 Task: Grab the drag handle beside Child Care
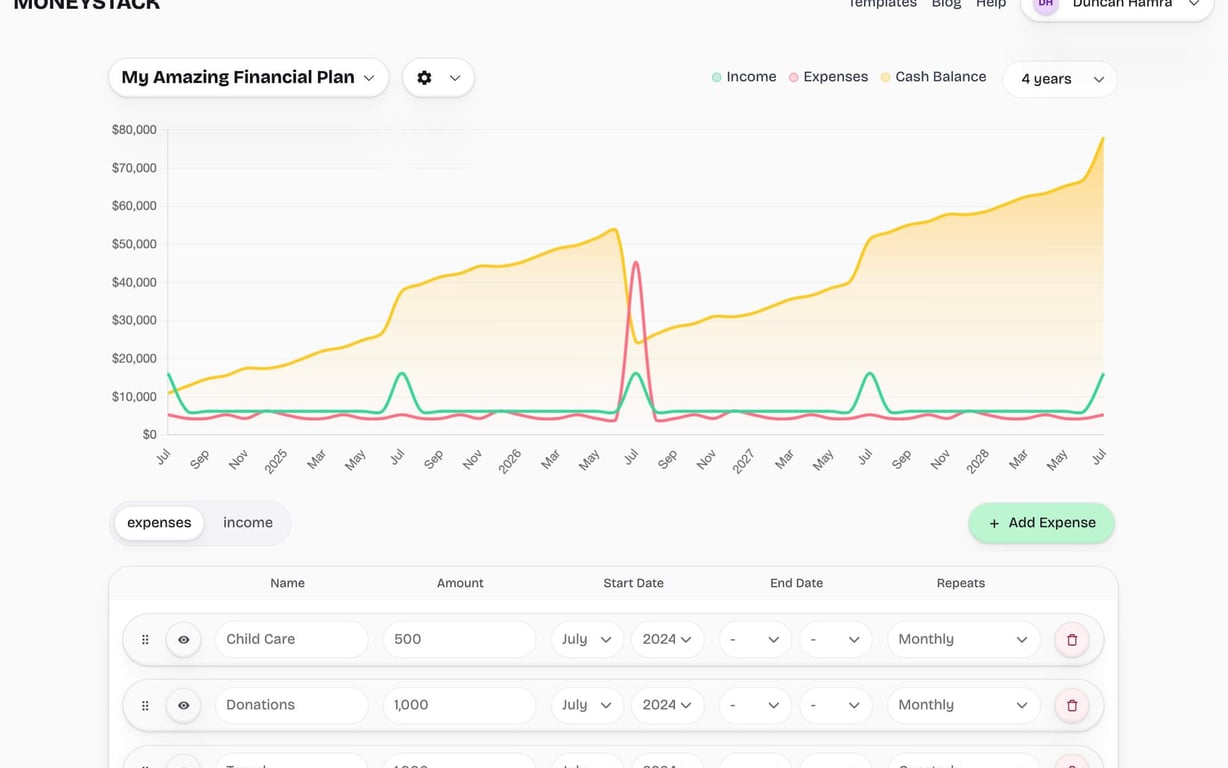tap(144, 639)
